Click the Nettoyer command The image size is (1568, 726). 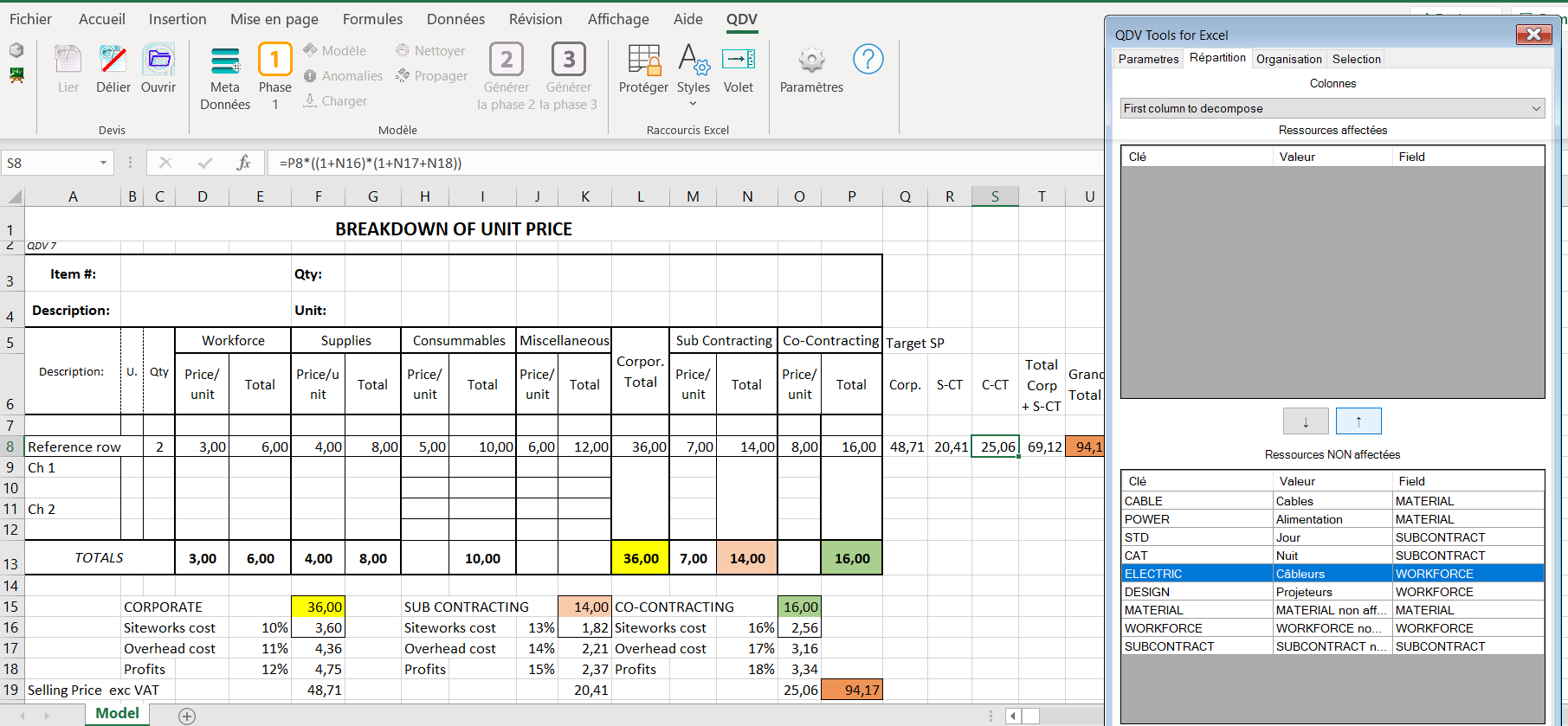(430, 51)
